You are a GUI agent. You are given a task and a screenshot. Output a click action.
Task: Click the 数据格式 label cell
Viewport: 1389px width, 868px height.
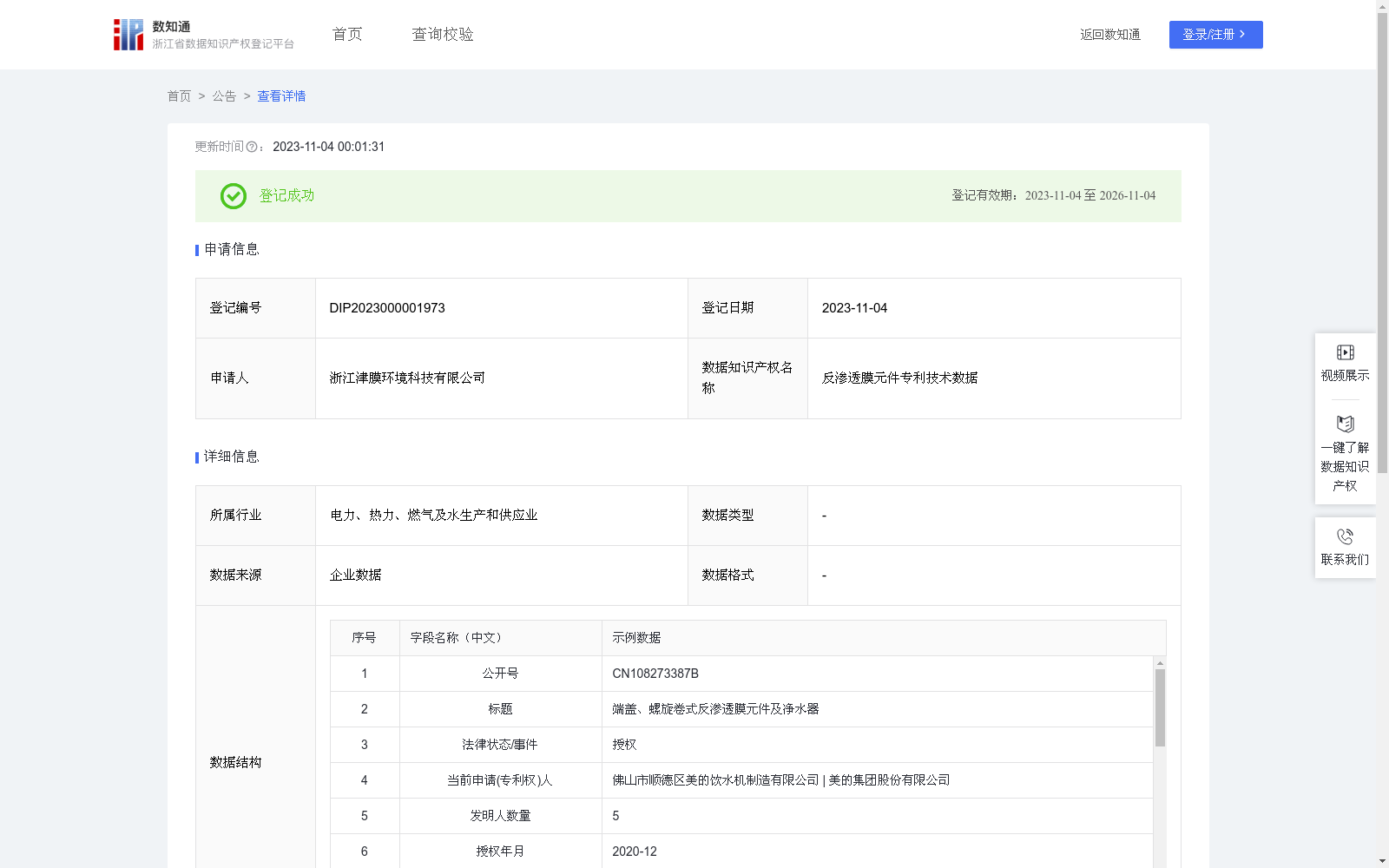pyautogui.click(x=747, y=575)
